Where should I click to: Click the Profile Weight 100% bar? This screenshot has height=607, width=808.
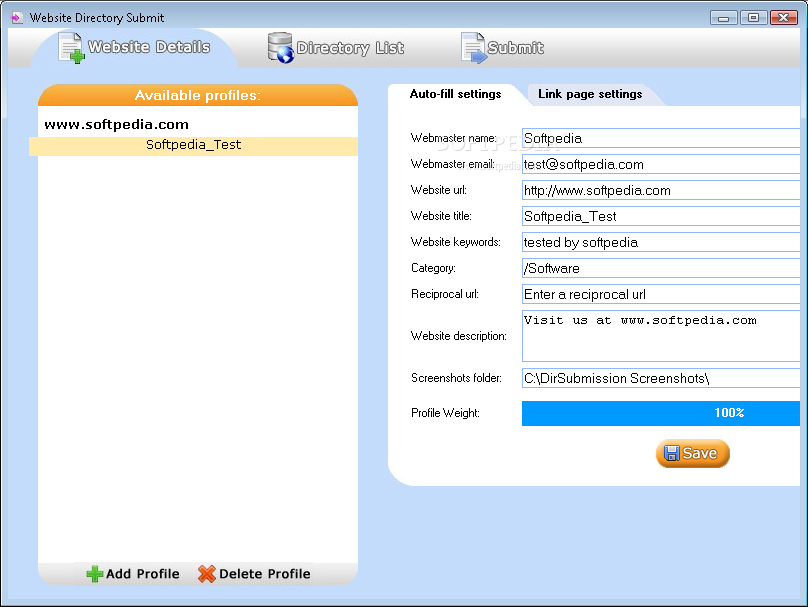(661, 413)
